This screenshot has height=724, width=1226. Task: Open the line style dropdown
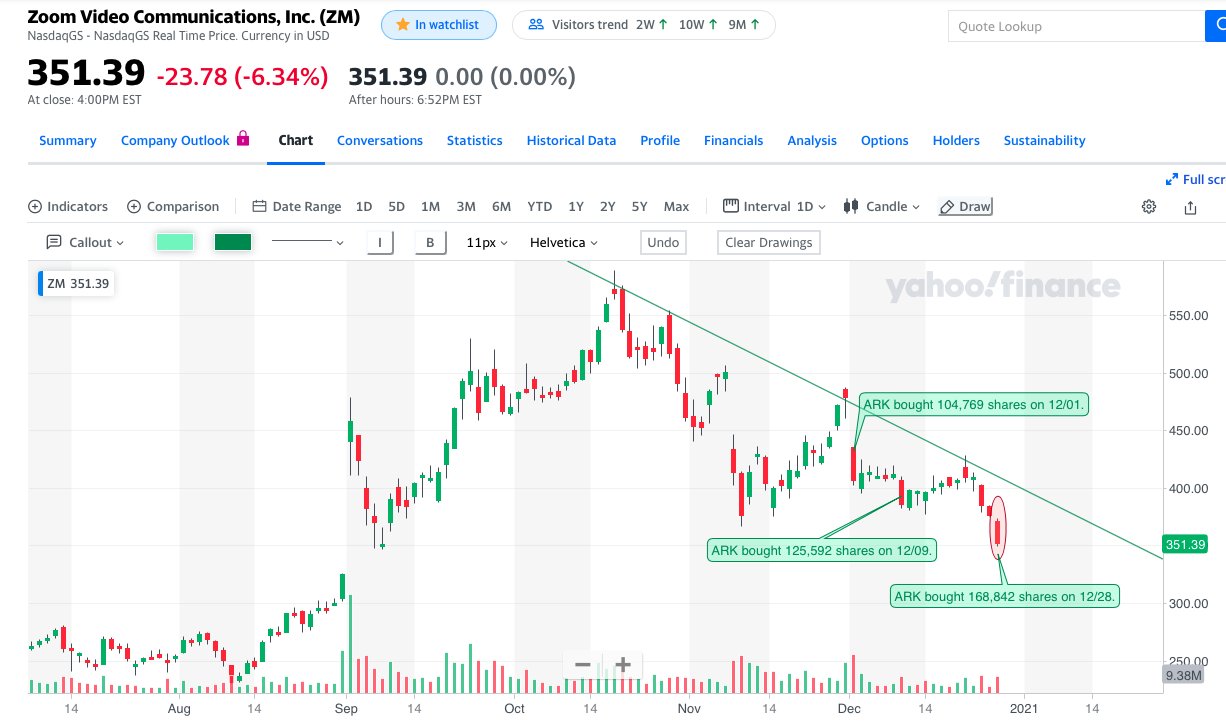[308, 242]
